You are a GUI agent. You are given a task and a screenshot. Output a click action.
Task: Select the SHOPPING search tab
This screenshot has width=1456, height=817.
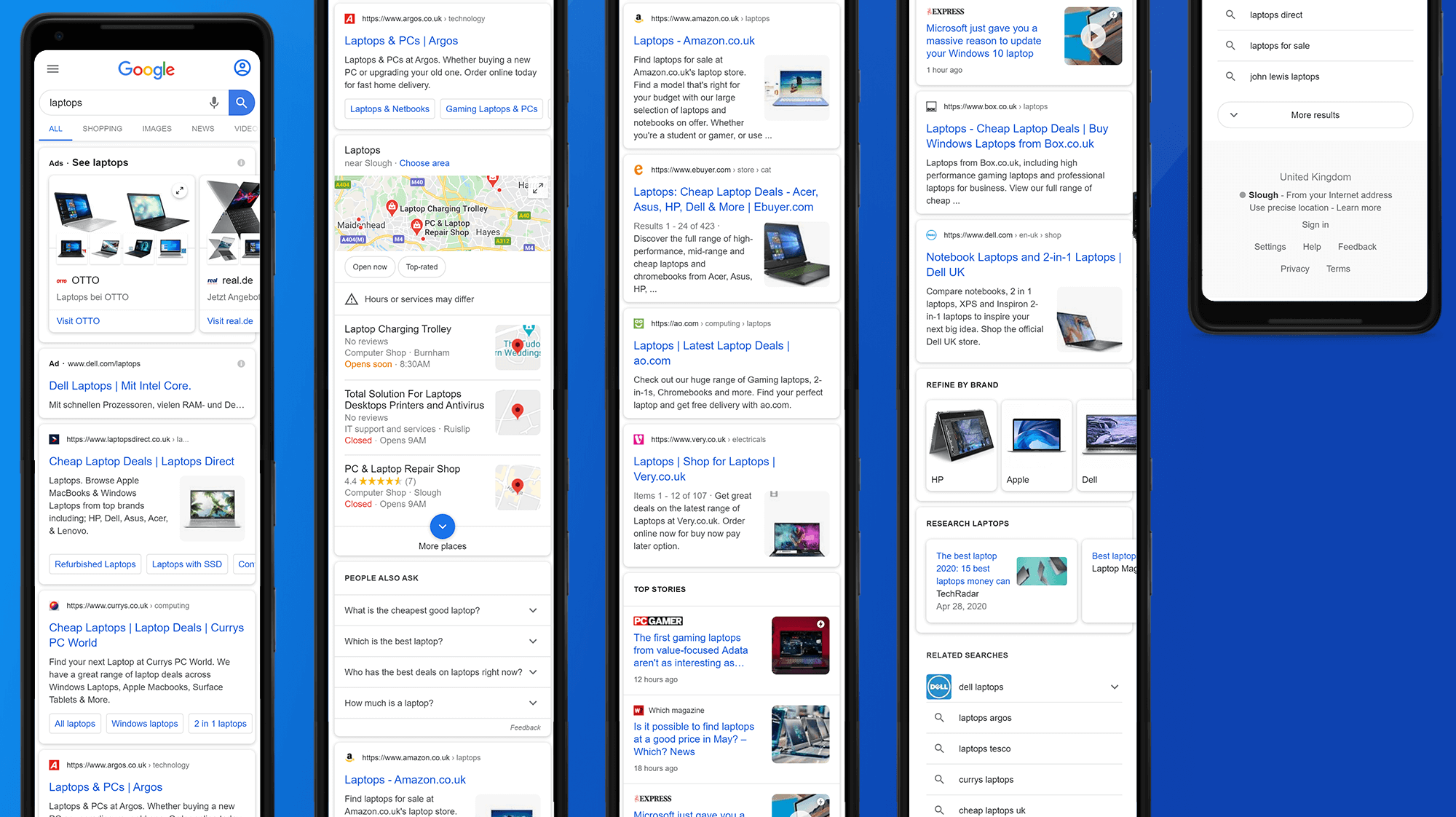102,128
